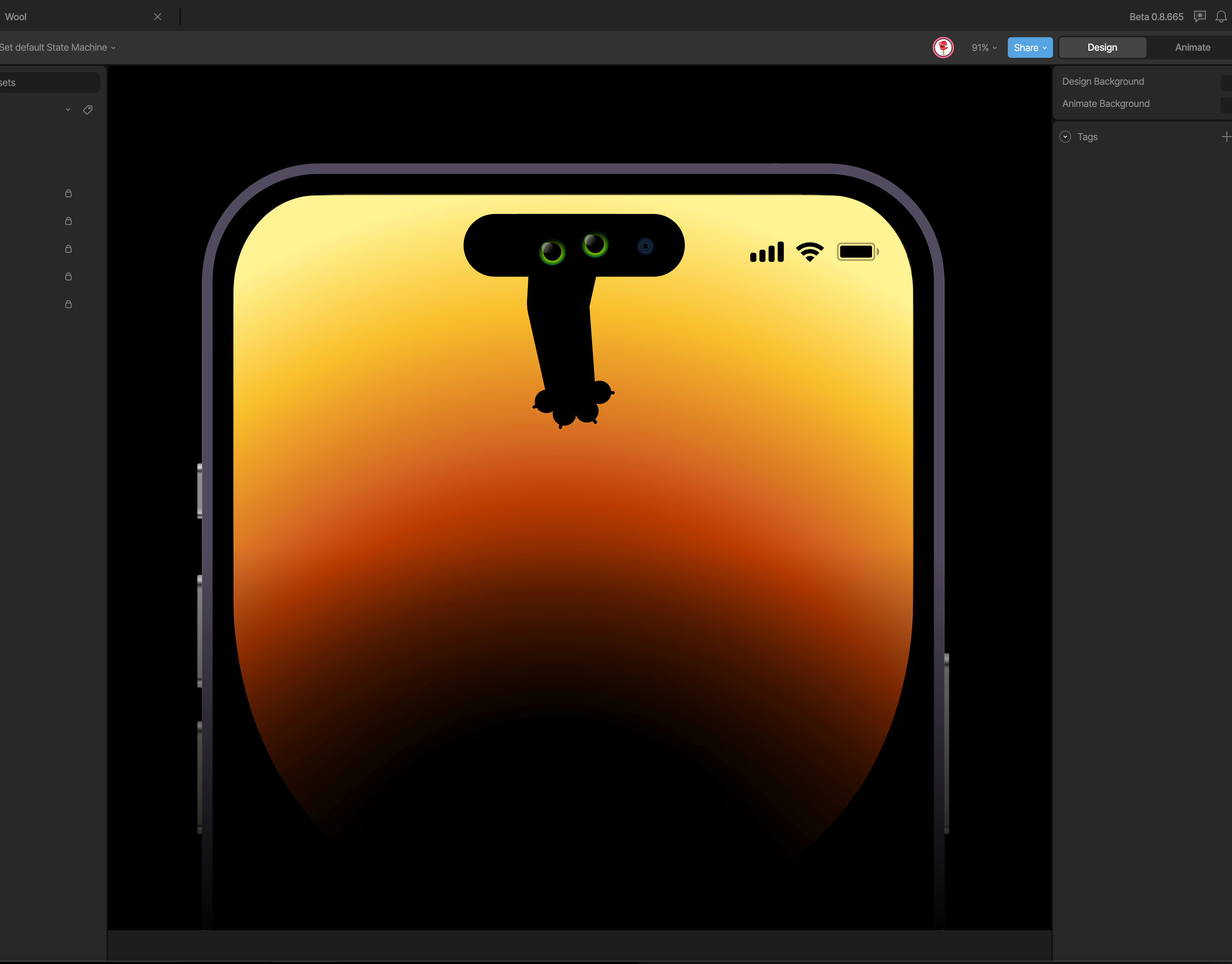Select the battery icon on phone artboard
The image size is (1232, 964).
(x=858, y=252)
